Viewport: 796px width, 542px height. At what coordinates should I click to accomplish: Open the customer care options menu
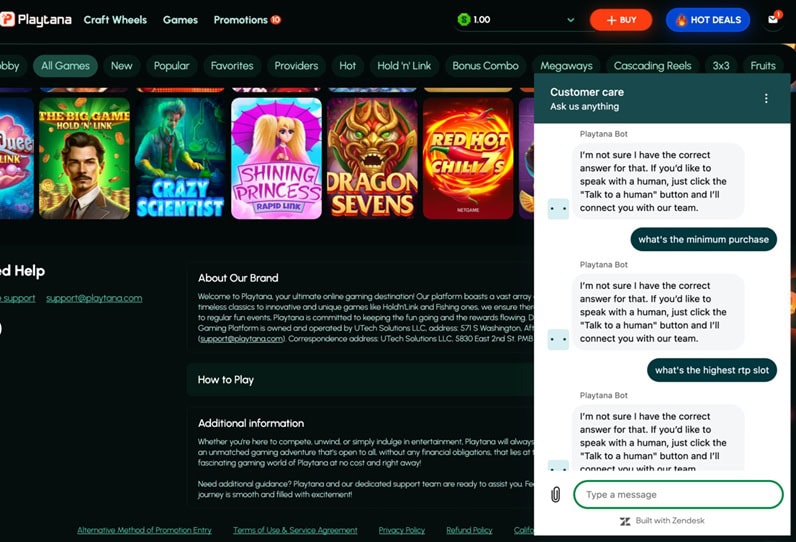(766, 98)
